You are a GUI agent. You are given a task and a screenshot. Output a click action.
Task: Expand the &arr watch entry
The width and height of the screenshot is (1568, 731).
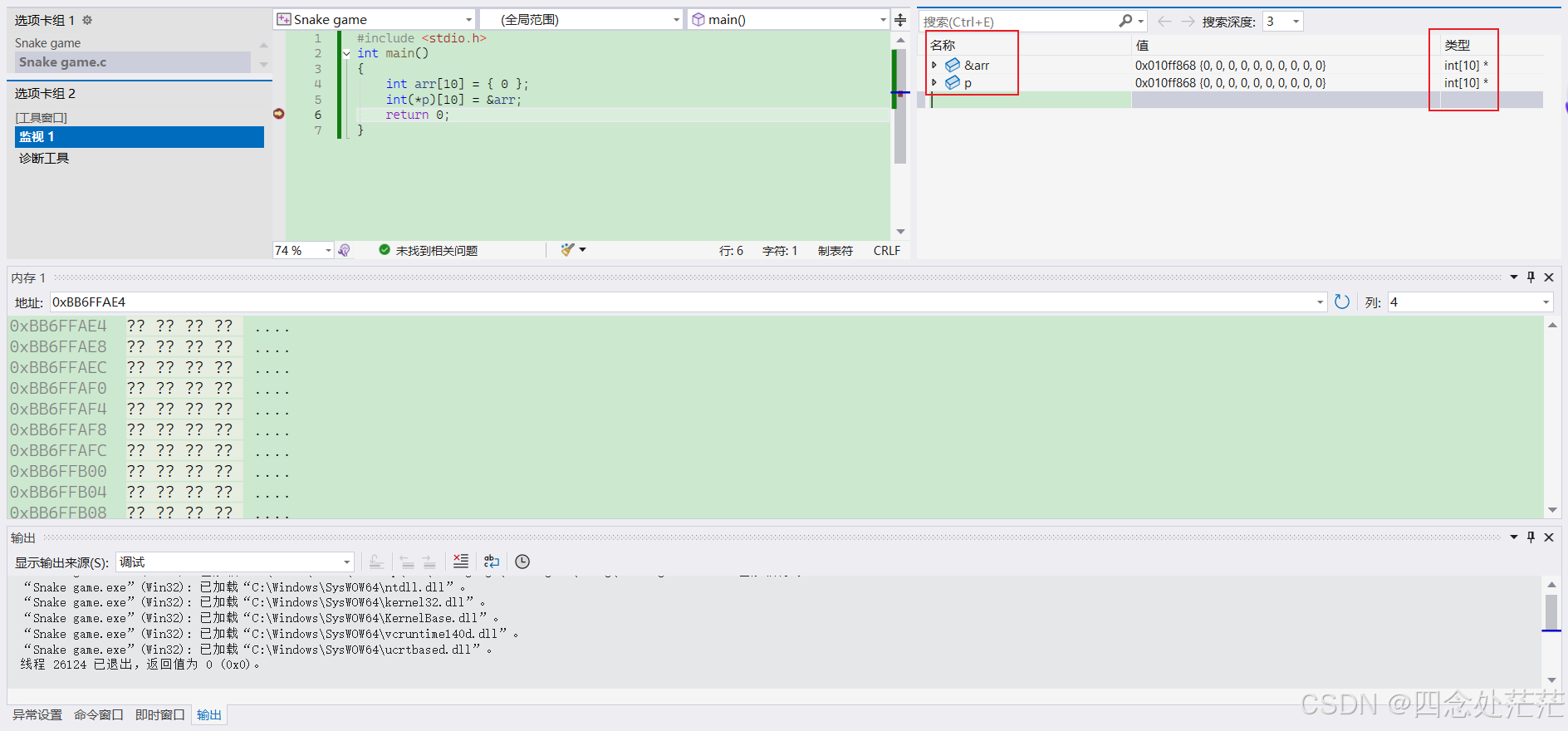(x=934, y=65)
